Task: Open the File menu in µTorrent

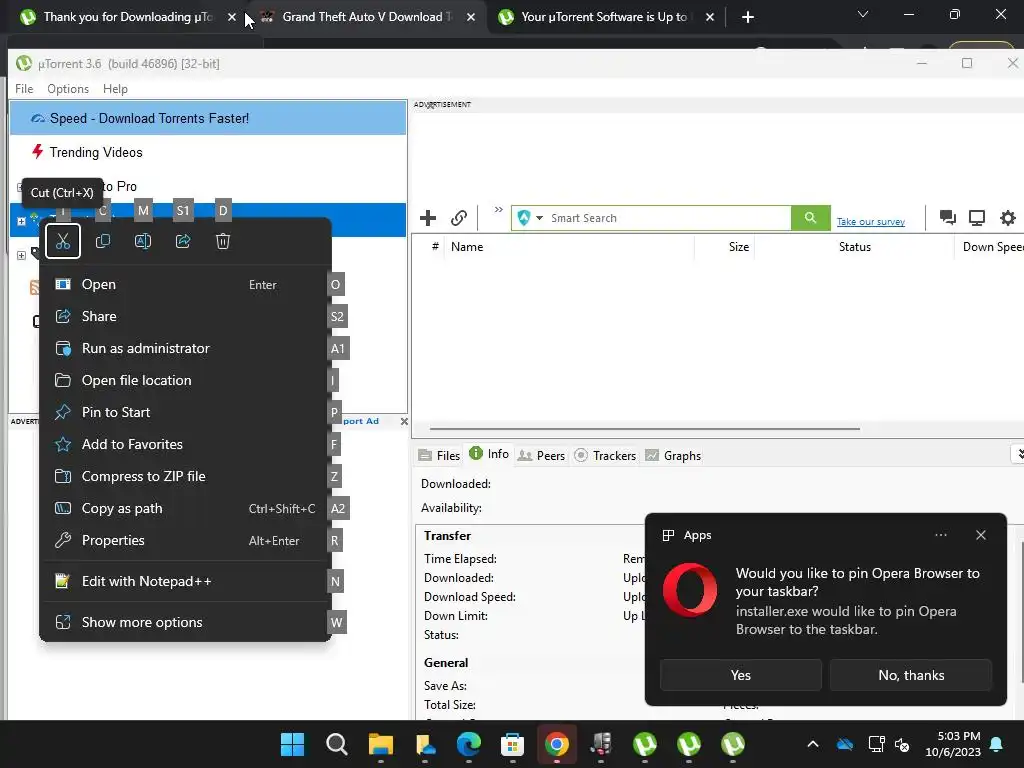Action: click(x=24, y=89)
